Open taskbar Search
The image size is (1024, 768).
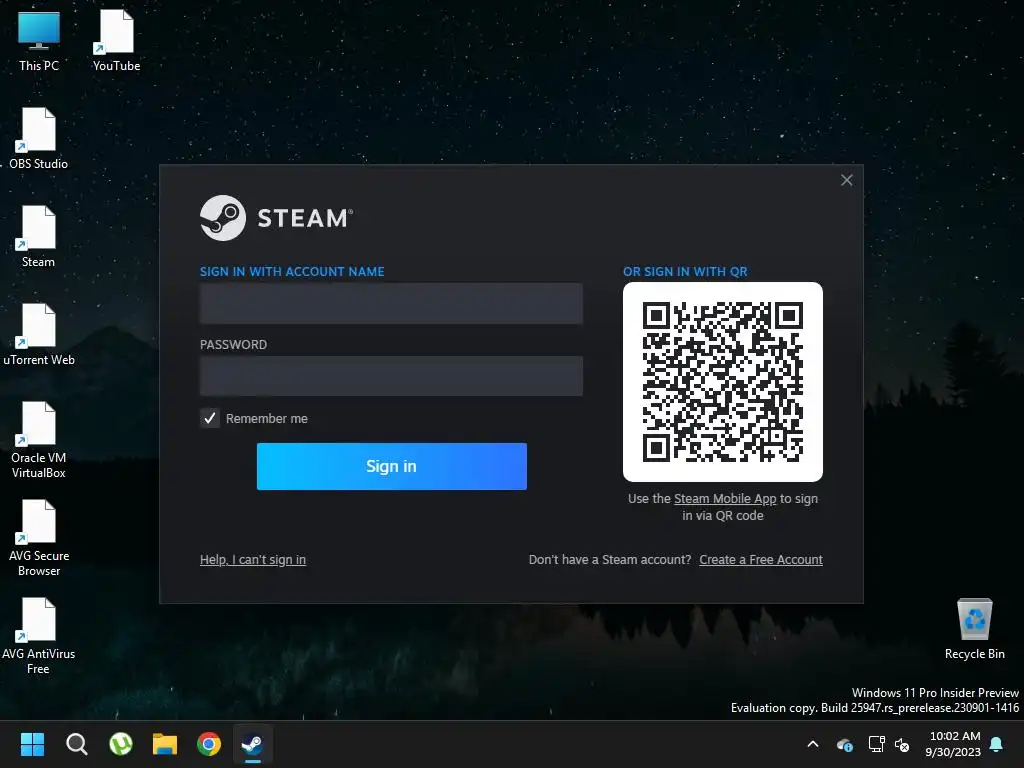pyautogui.click(x=76, y=744)
